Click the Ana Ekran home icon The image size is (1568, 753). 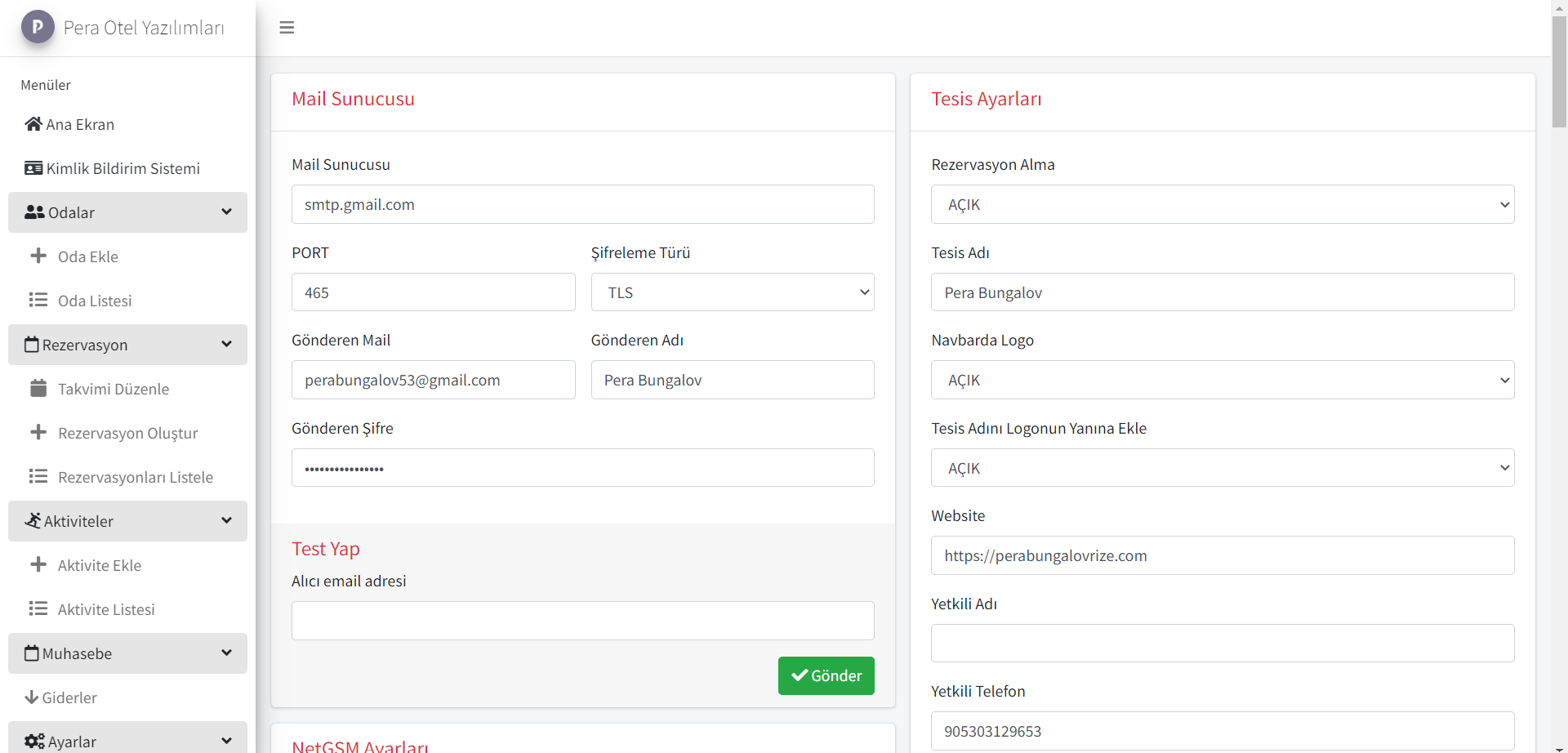tap(33, 124)
